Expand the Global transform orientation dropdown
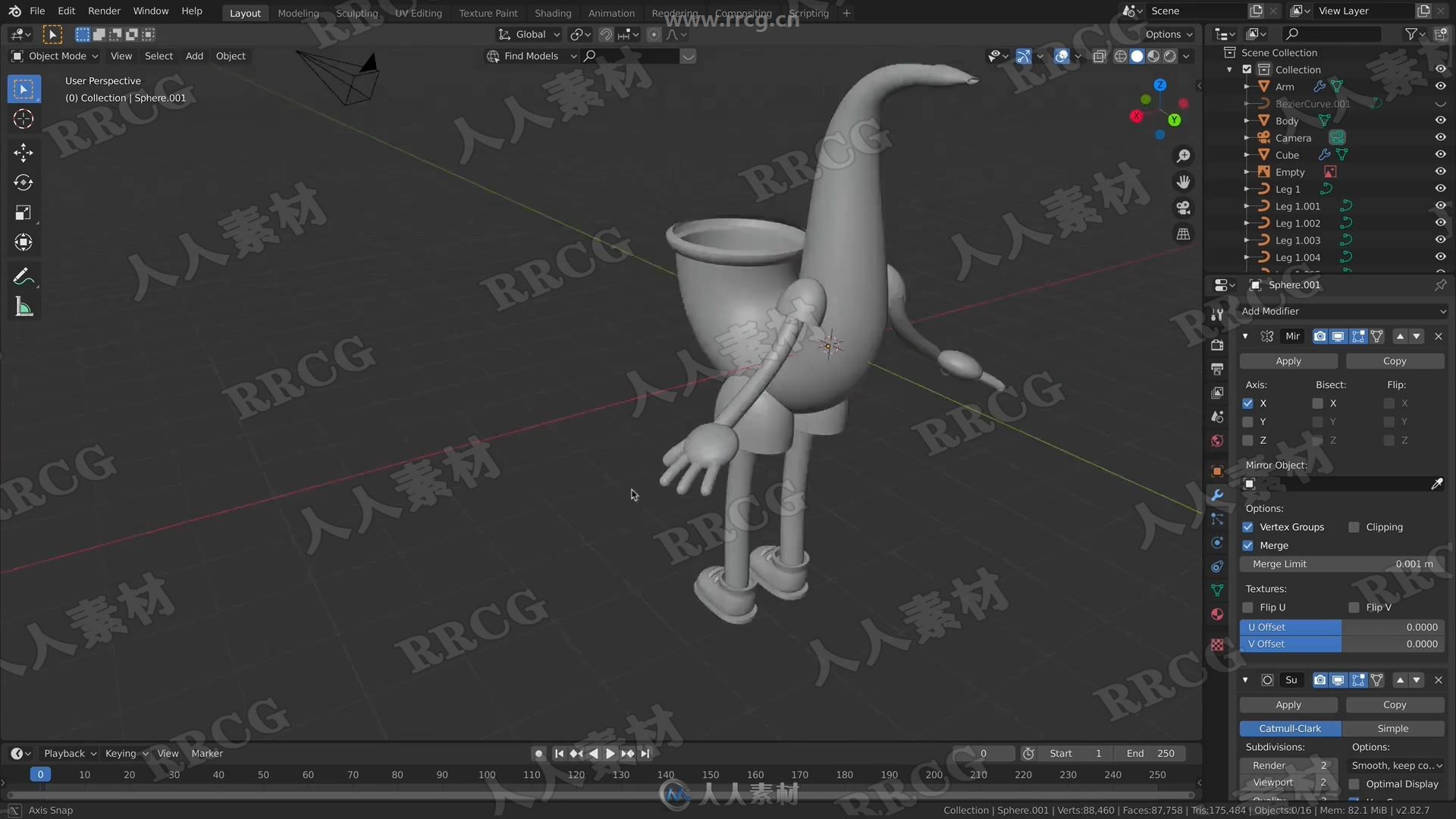Screen dimensions: 1456x819 pos(555,33)
